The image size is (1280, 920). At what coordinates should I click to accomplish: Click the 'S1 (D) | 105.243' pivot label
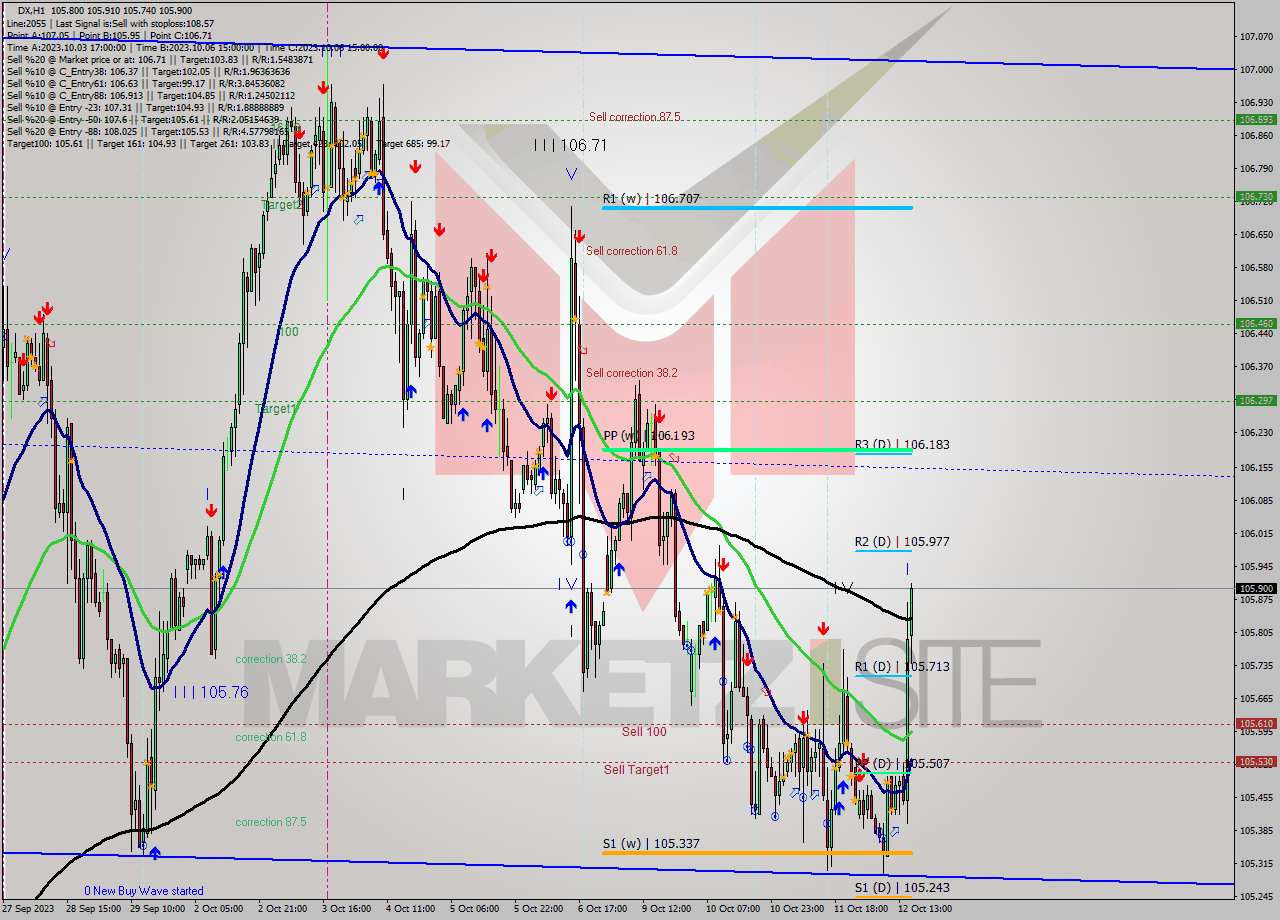click(902, 887)
